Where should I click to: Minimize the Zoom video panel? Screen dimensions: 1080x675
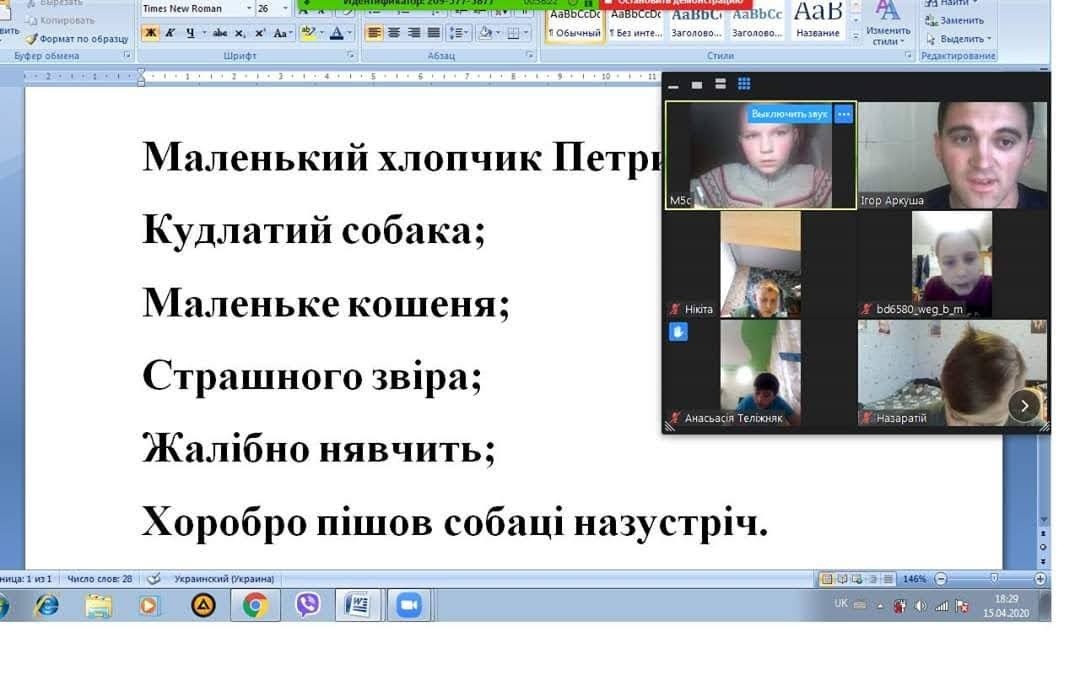pyautogui.click(x=674, y=85)
